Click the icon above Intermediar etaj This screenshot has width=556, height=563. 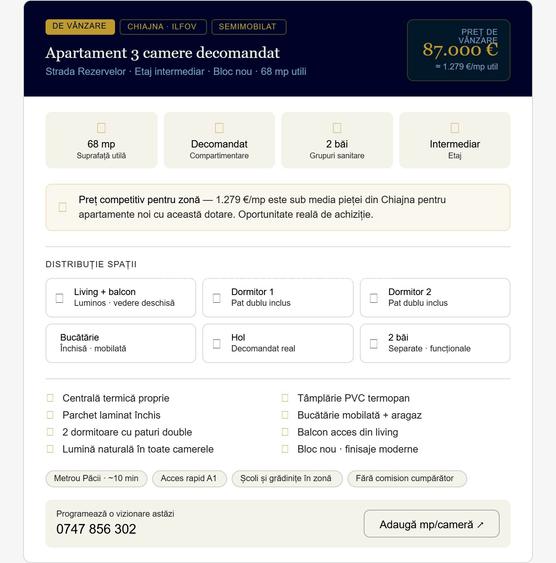click(454, 127)
